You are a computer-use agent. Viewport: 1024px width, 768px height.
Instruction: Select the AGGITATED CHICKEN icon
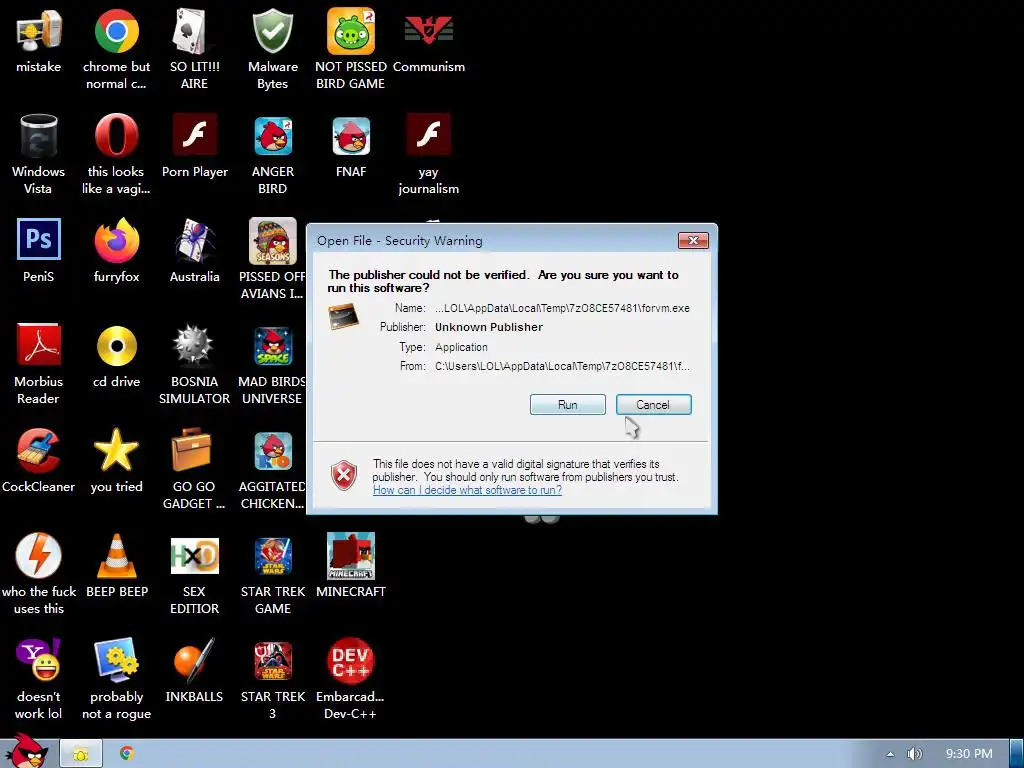coord(272,451)
